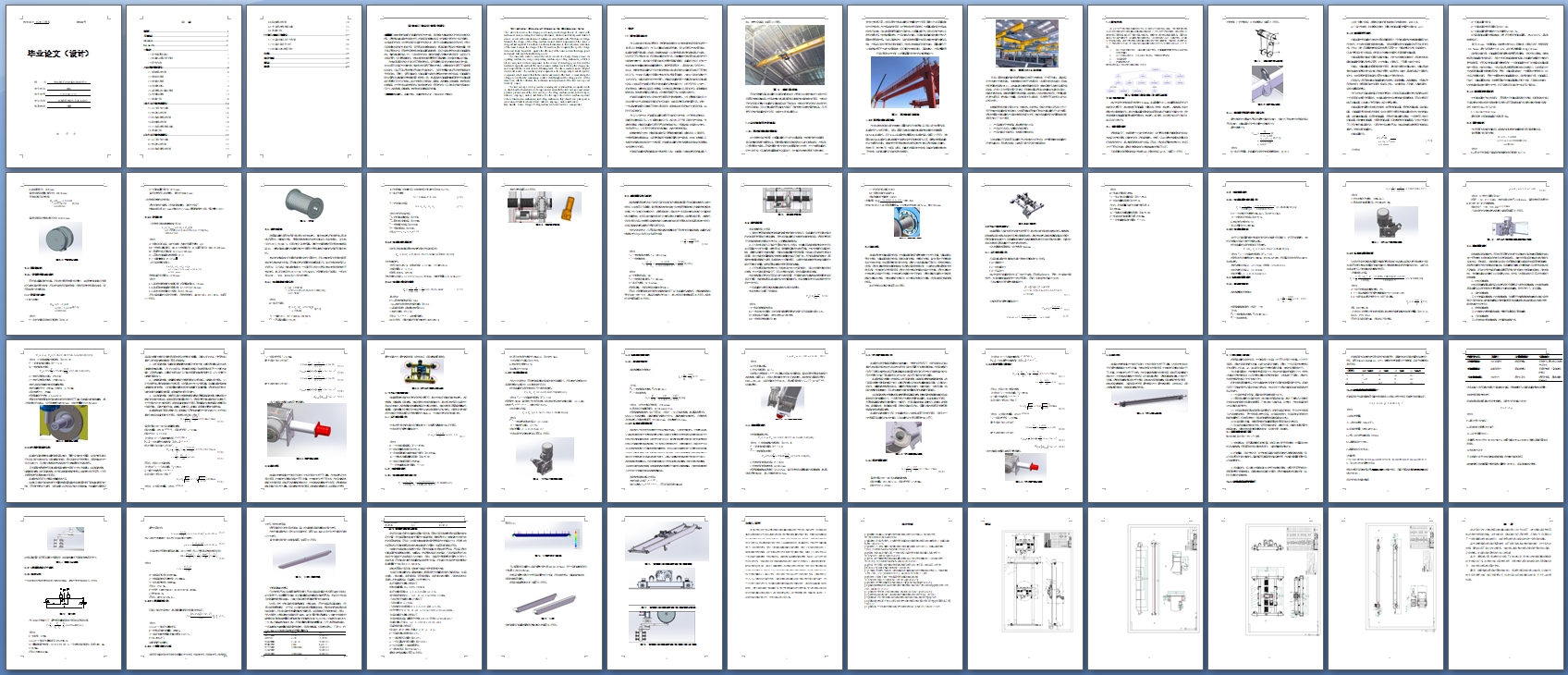The width and height of the screenshot is (1568, 675).
Task: Open the numbered references list page
Action: pos(904,588)
